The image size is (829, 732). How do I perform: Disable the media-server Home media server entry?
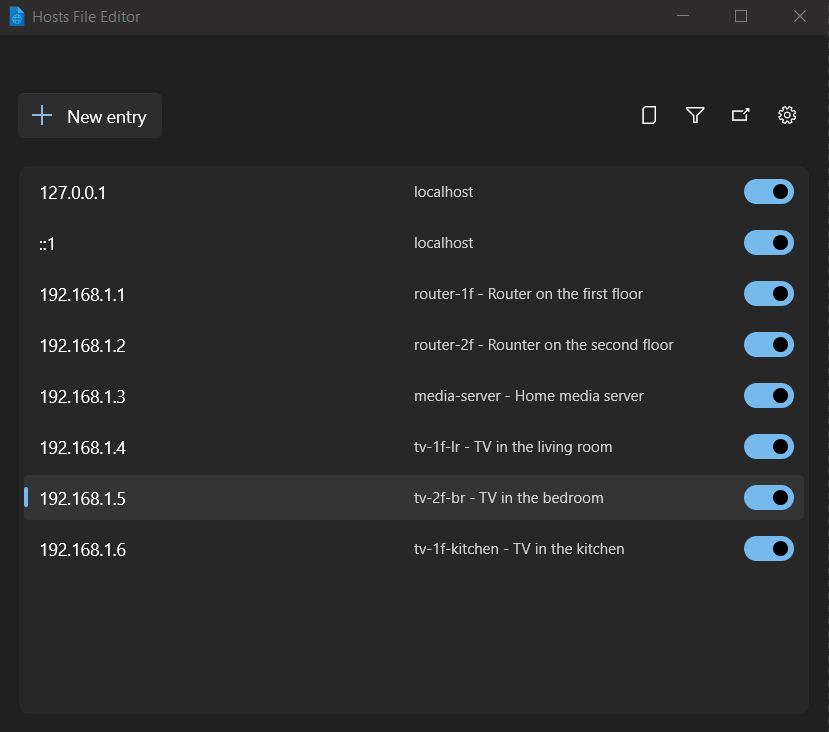[768, 395]
